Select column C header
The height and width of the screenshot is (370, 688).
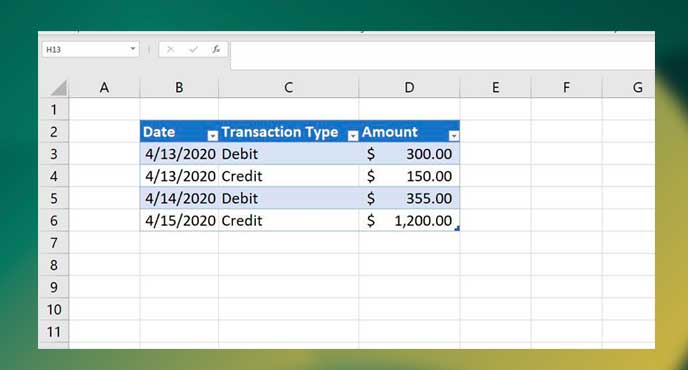tap(288, 88)
